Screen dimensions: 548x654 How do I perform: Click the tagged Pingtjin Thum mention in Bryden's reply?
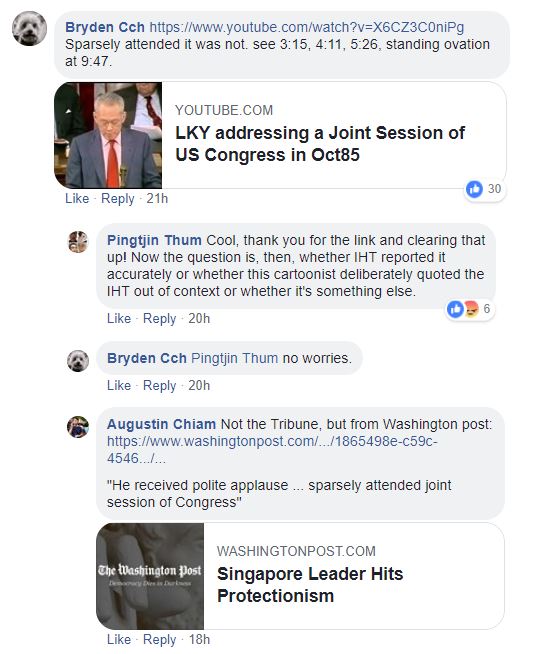coord(234,358)
